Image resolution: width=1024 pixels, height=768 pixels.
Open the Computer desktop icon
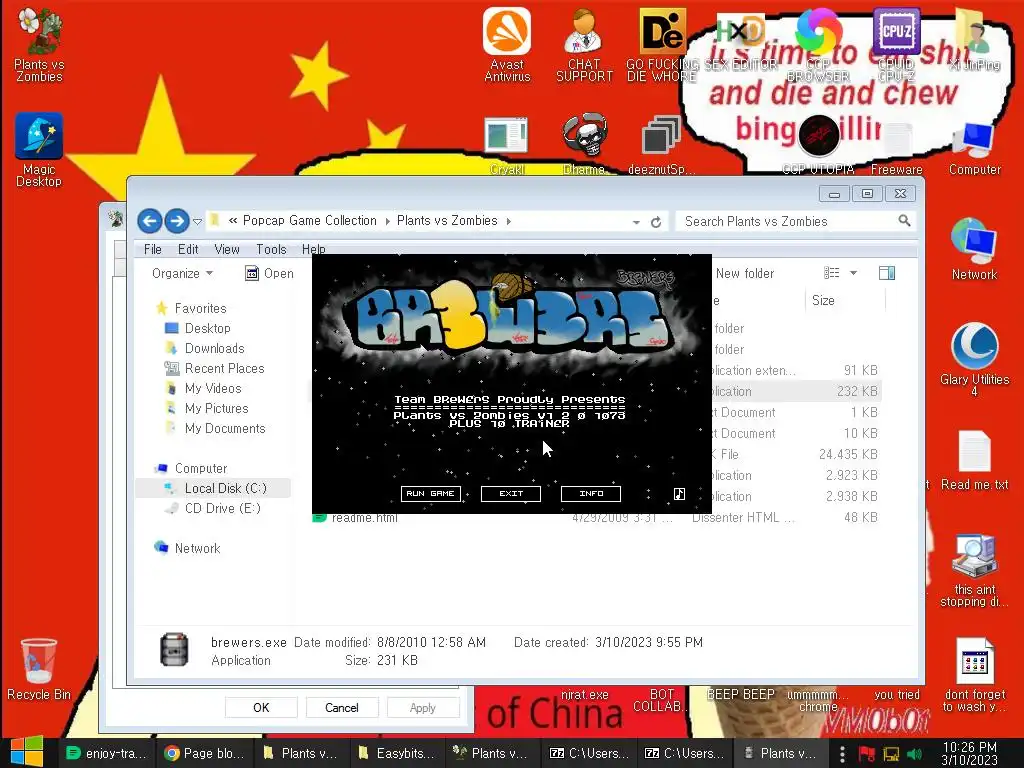pyautogui.click(x=974, y=147)
